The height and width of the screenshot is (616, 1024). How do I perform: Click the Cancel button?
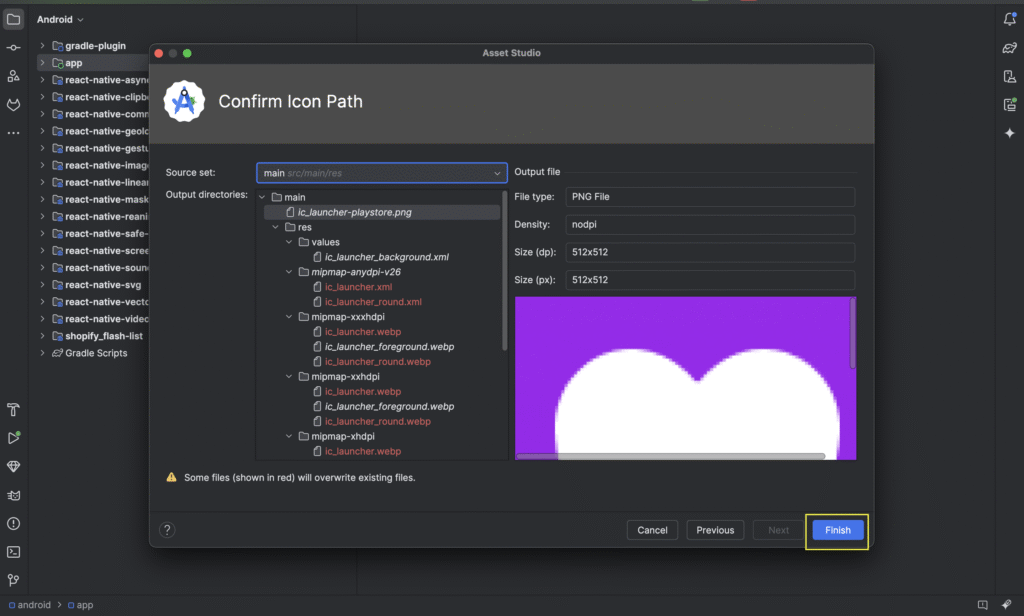click(652, 530)
